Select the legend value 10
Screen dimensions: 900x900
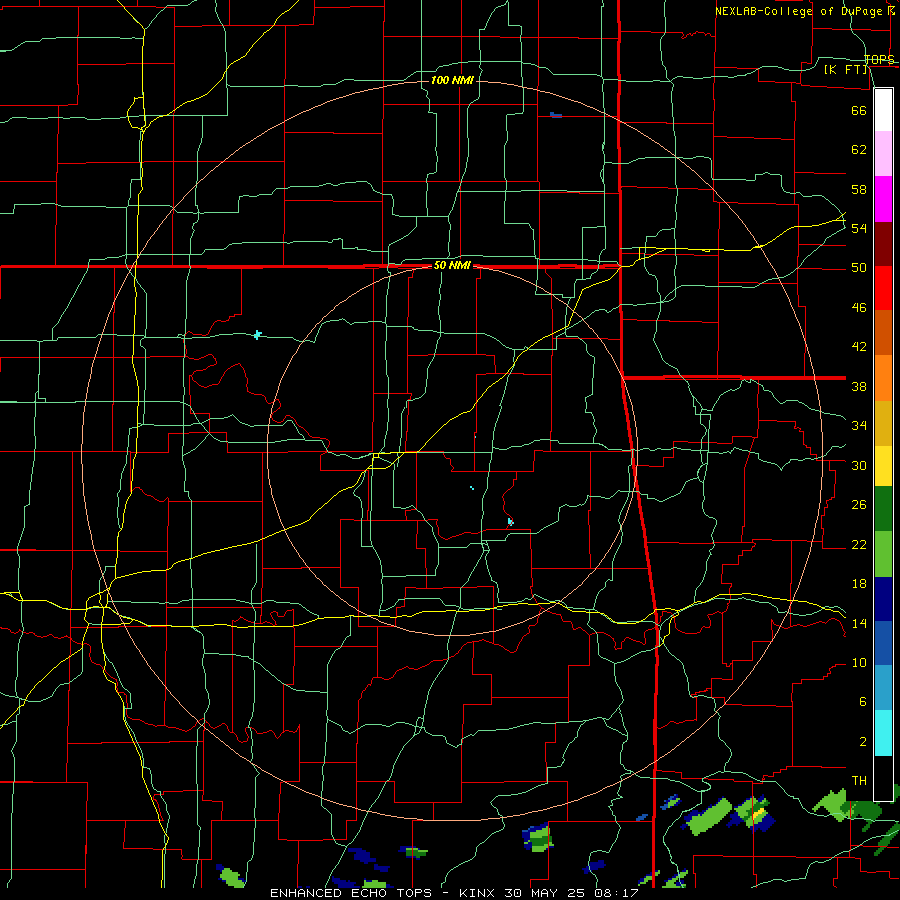[x=859, y=662]
